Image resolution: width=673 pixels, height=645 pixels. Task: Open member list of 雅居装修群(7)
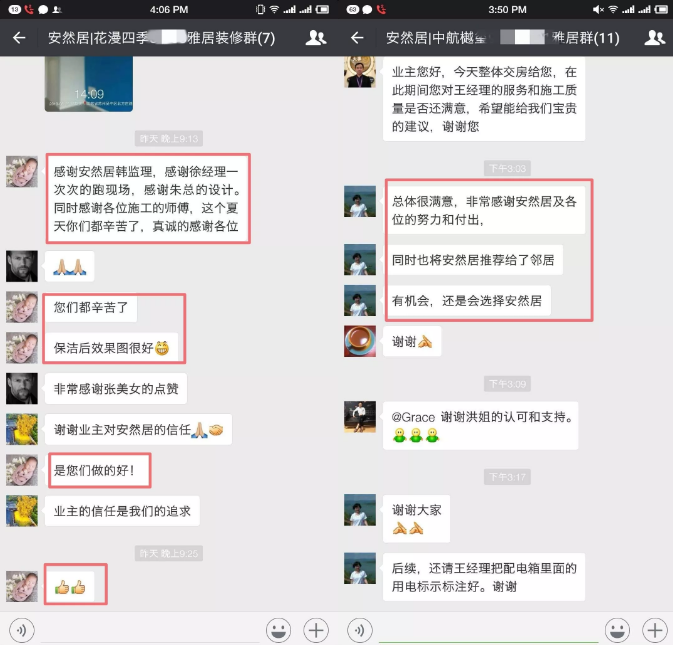316,38
